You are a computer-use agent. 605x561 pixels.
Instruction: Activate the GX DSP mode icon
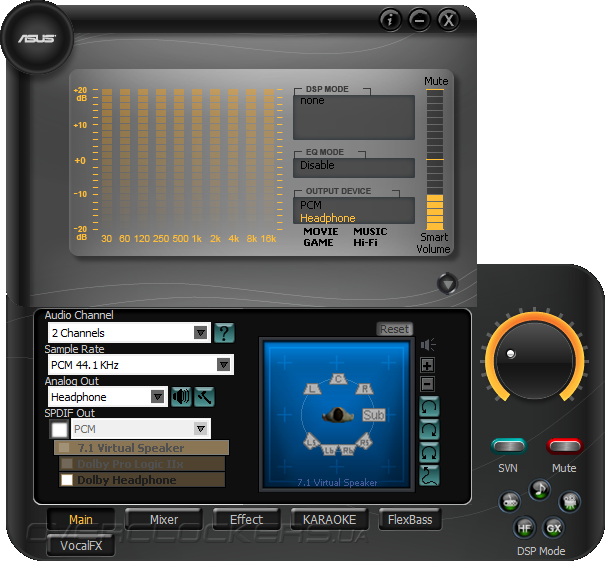pyautogui.click(x=554, y=528)
